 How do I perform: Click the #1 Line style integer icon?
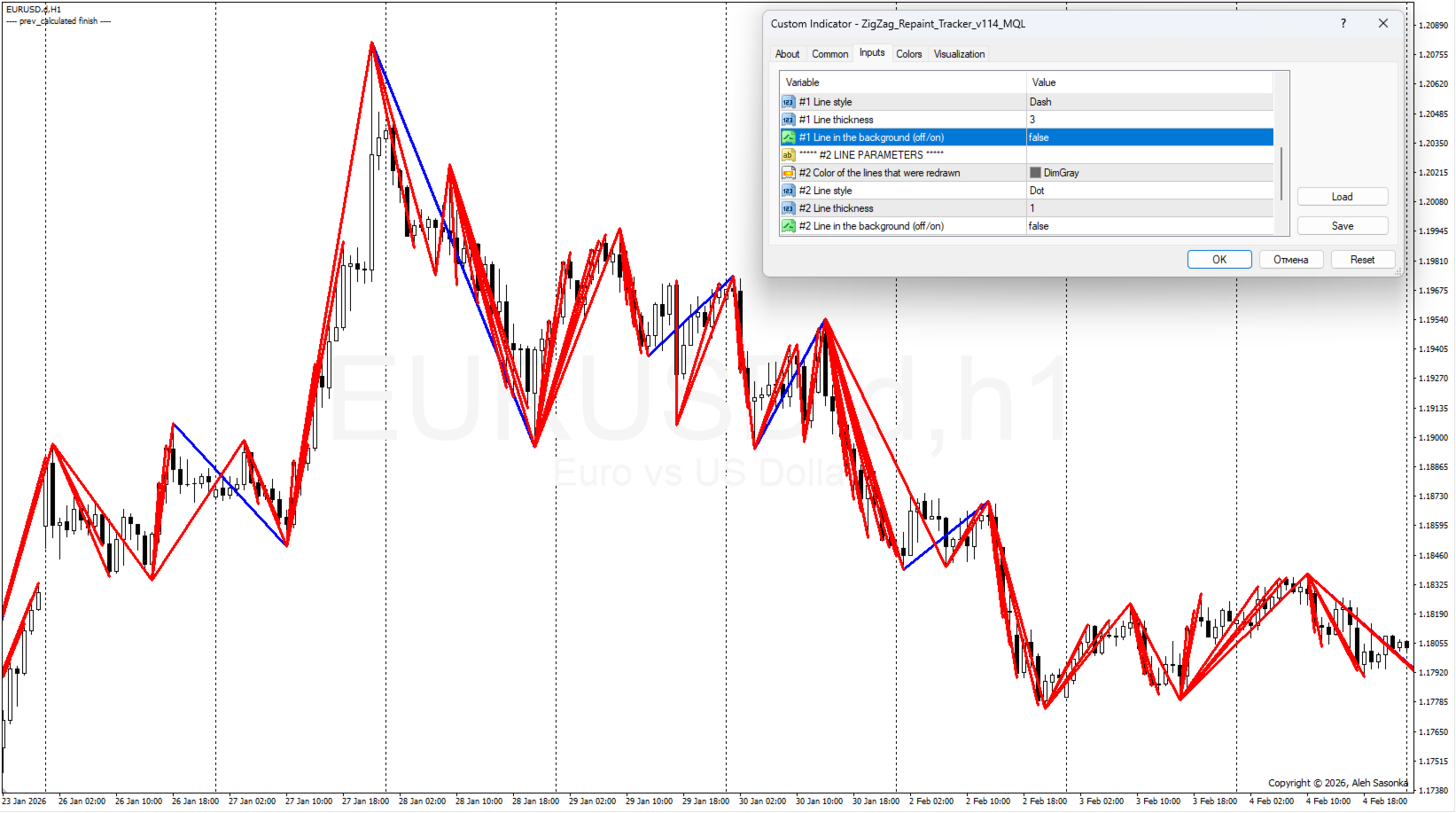tap(788, 102)
